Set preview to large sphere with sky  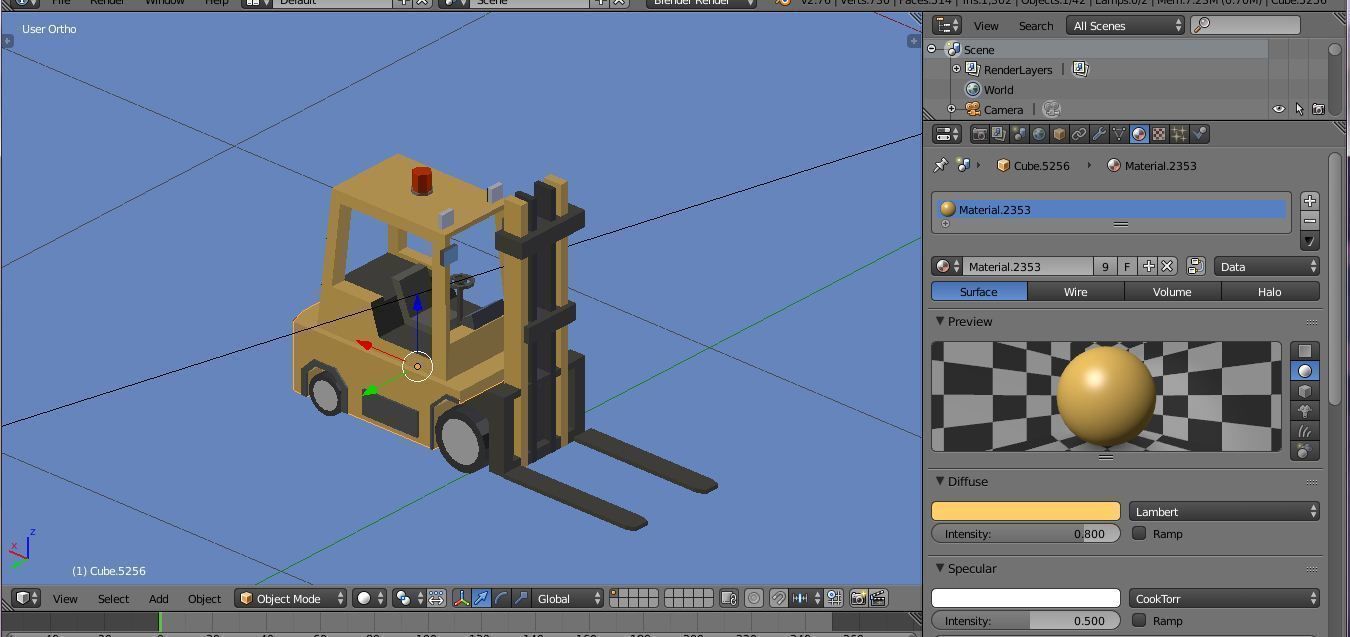[x=1305, y=451]
